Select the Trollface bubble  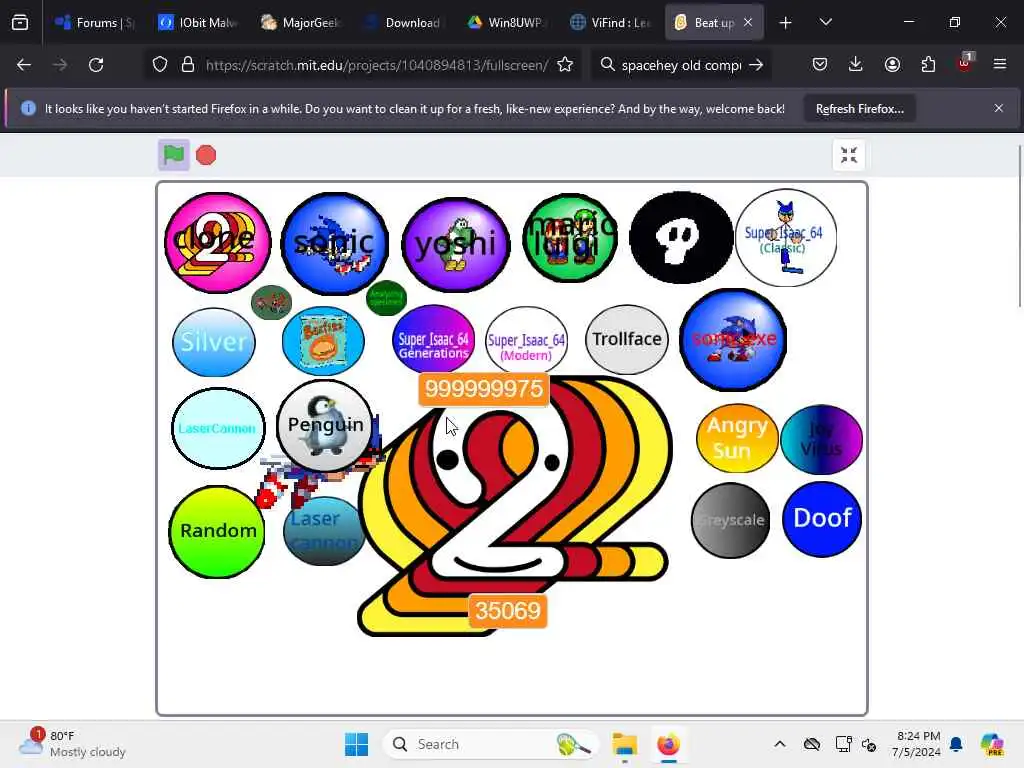click(627, 339)
